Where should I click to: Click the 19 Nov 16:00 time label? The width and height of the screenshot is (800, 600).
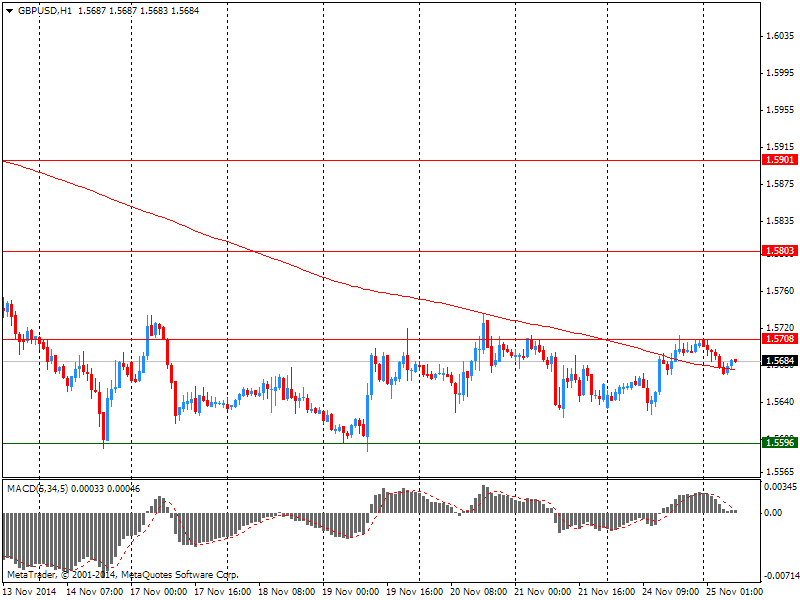point(414,592)
